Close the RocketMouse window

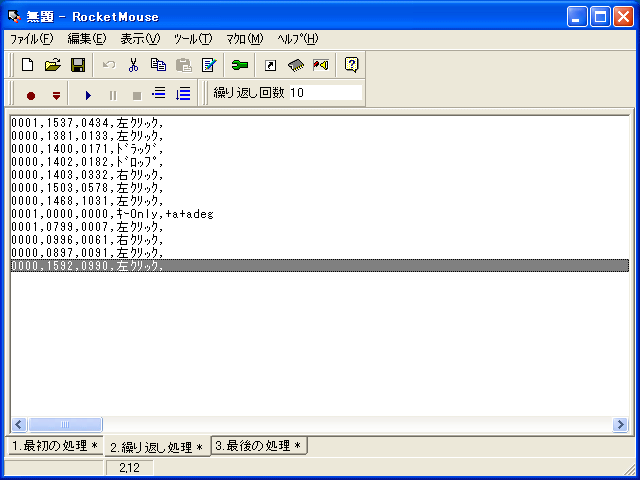click(x=624, y=17)
